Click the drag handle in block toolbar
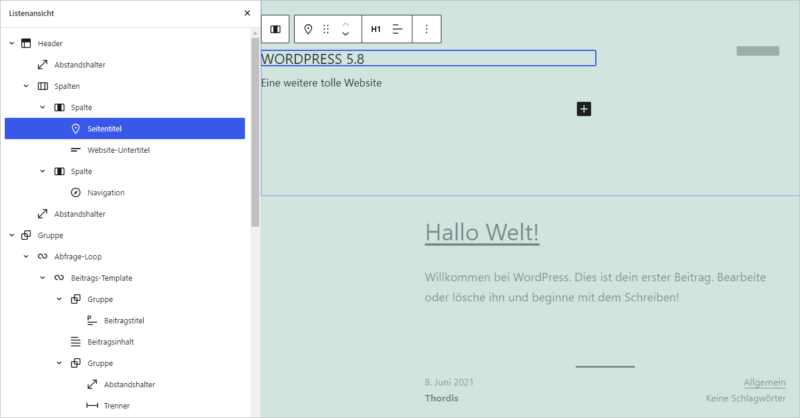The width and height of the screenshot is (800, 418). point(326,29)
